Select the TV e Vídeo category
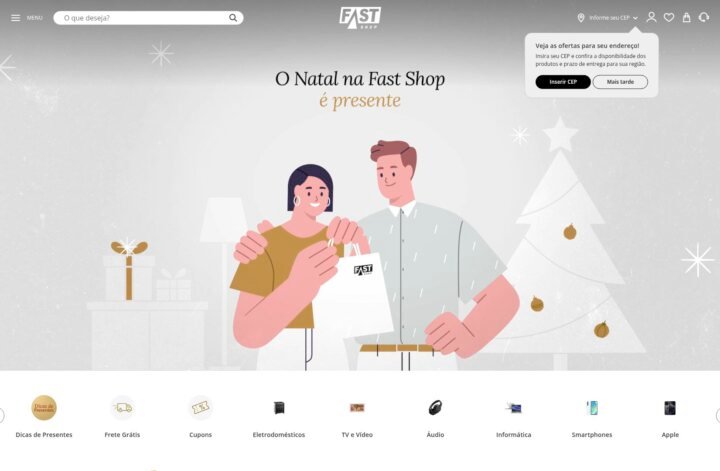 (357, 416)
